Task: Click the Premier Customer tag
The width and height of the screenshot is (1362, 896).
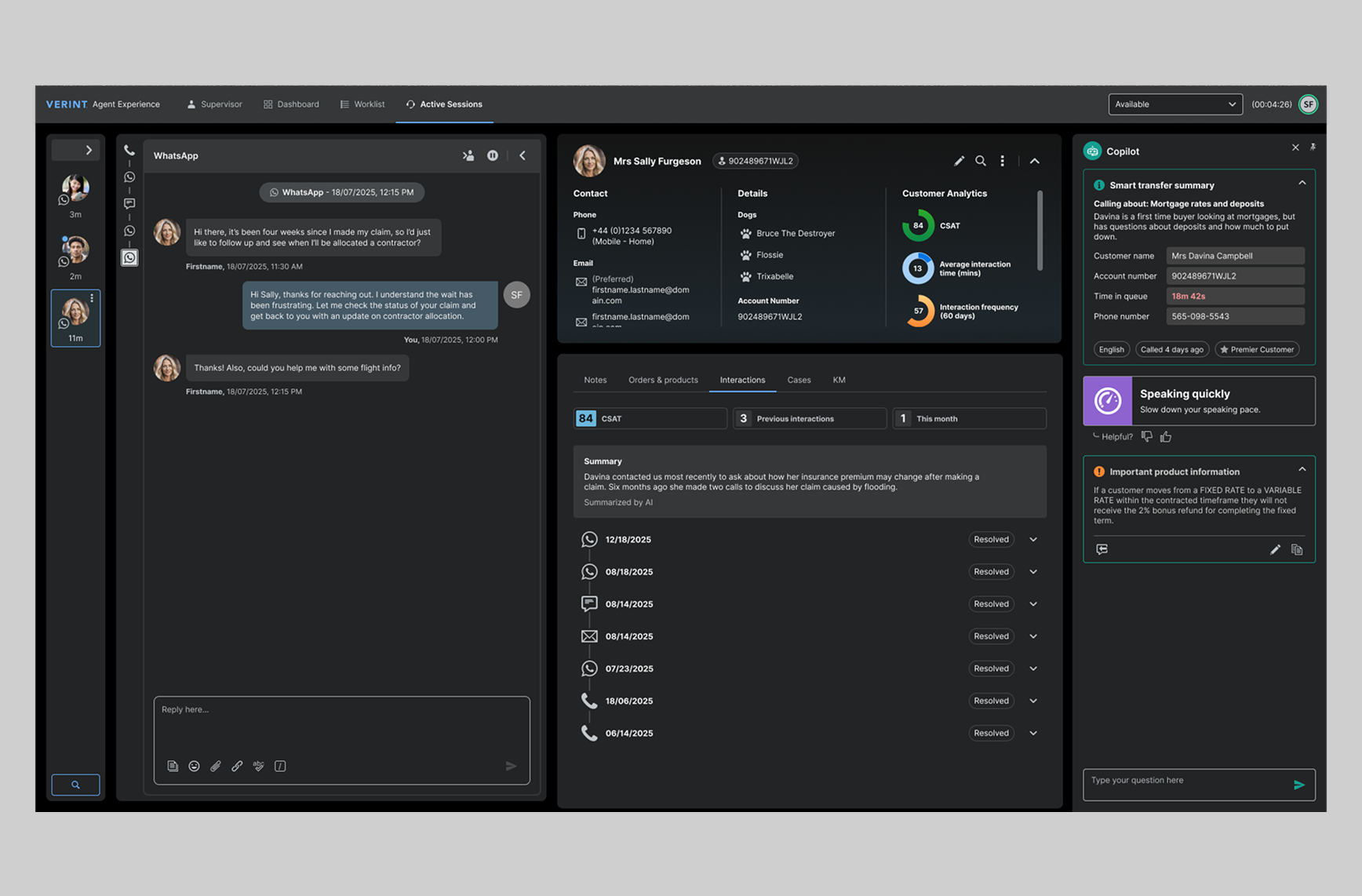Action: [x=1257, y=350]
